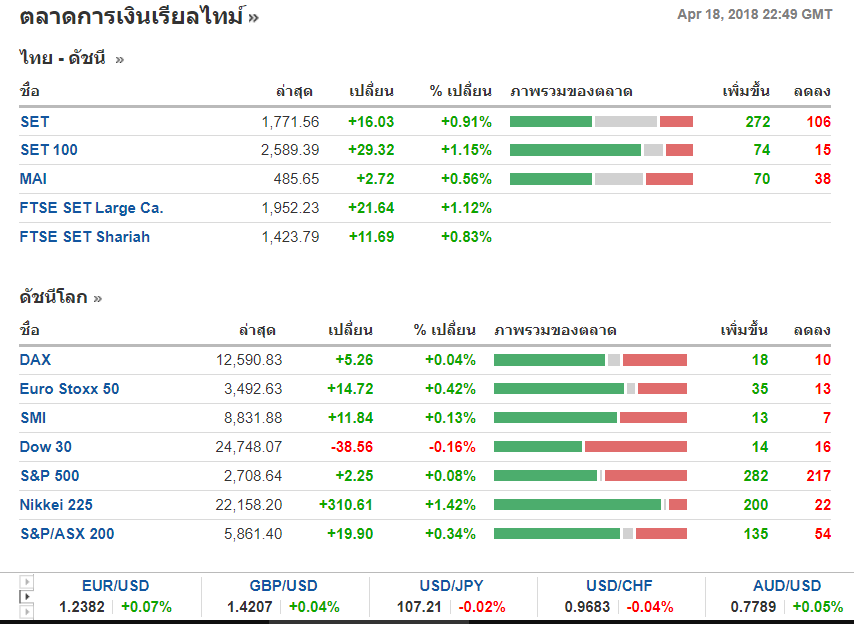The image size is (854, 624).
Task: Click the world indices % เปลี่ยน column header
Action: click(x=445, y=330)
